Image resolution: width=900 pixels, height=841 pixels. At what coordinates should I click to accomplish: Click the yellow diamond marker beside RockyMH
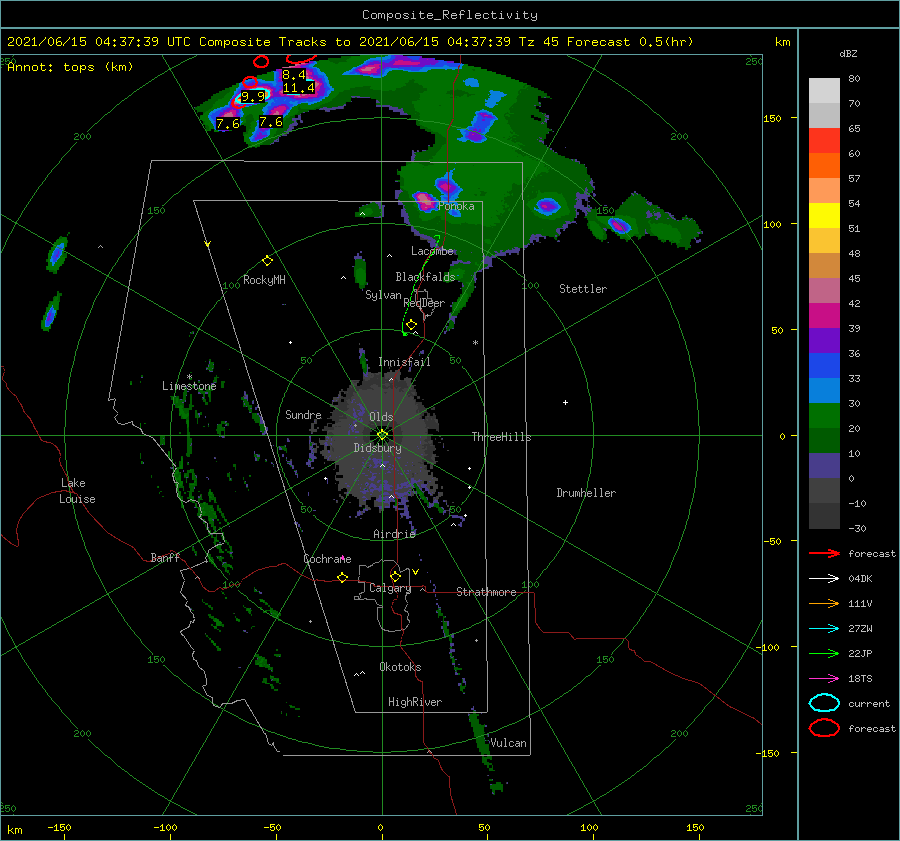[267, 261]
